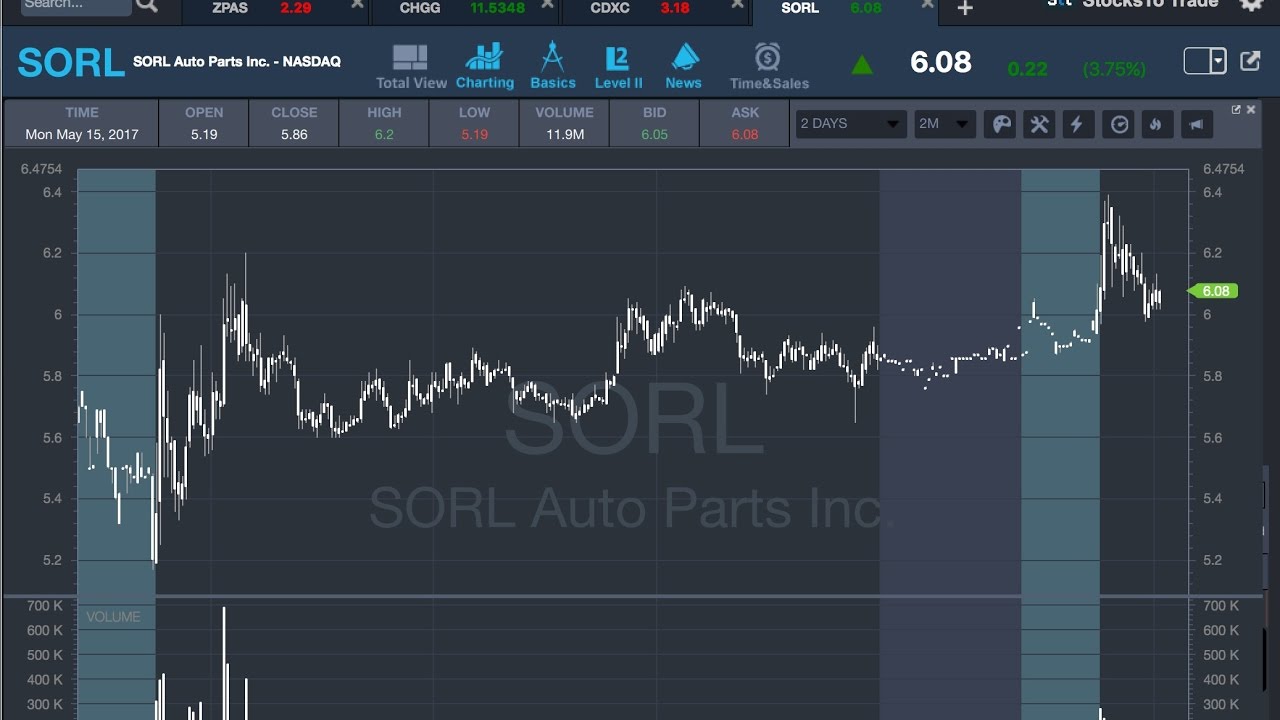Screen dimensions: 1280x720
Task: Switch to the CDXC tab
Action: [655, 10]
